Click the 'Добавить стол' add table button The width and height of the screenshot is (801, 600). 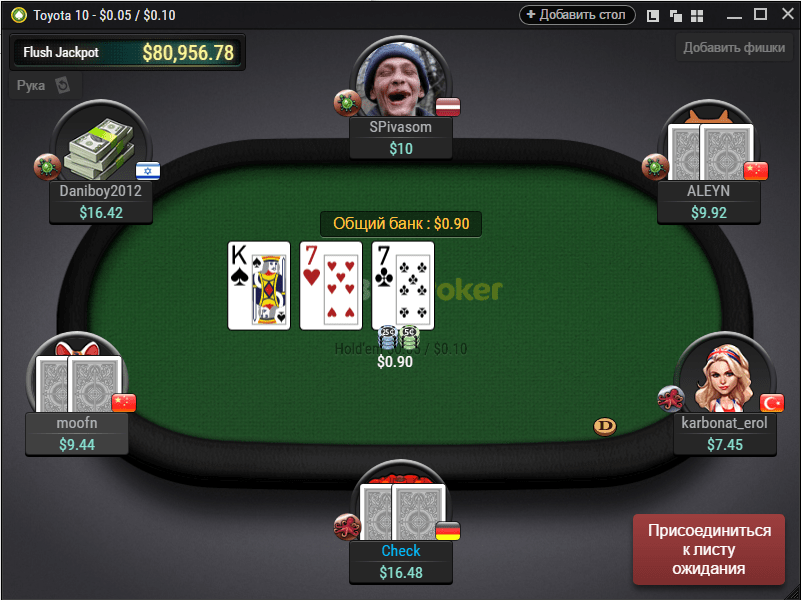click(577, 15)
